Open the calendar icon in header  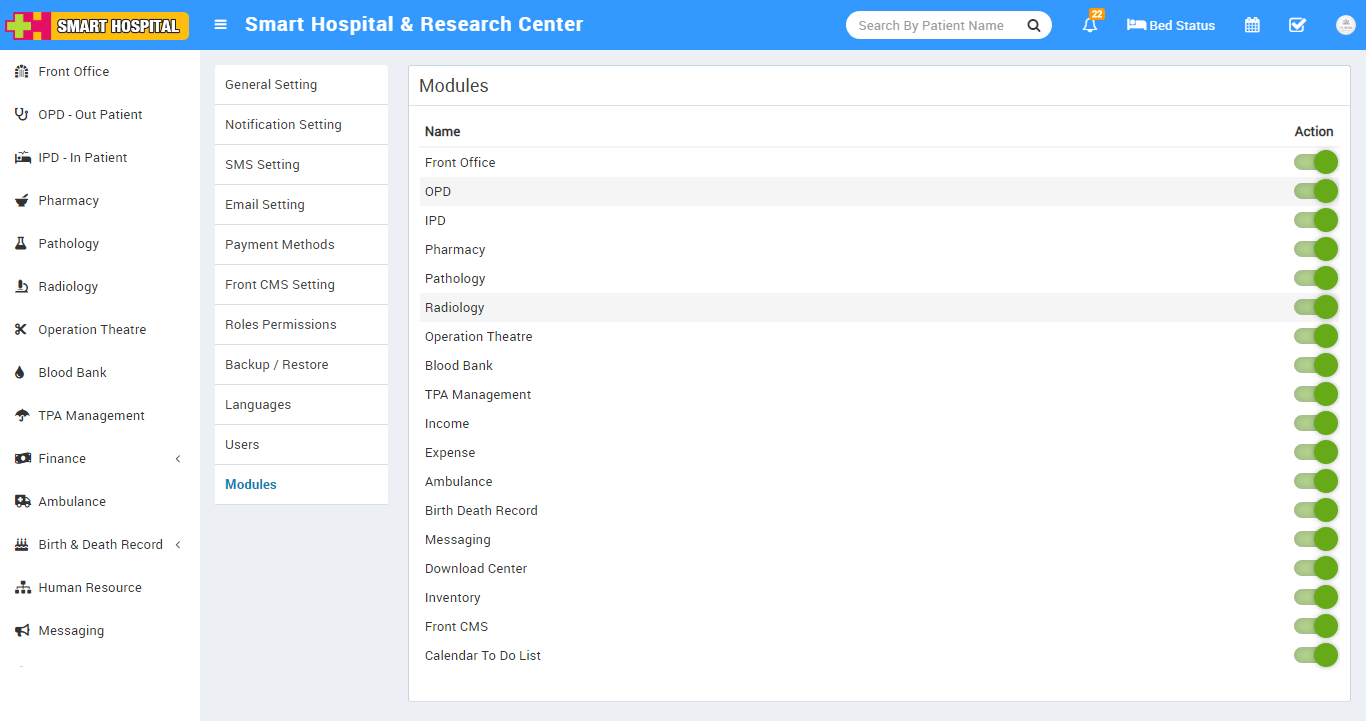(1252, 25)
